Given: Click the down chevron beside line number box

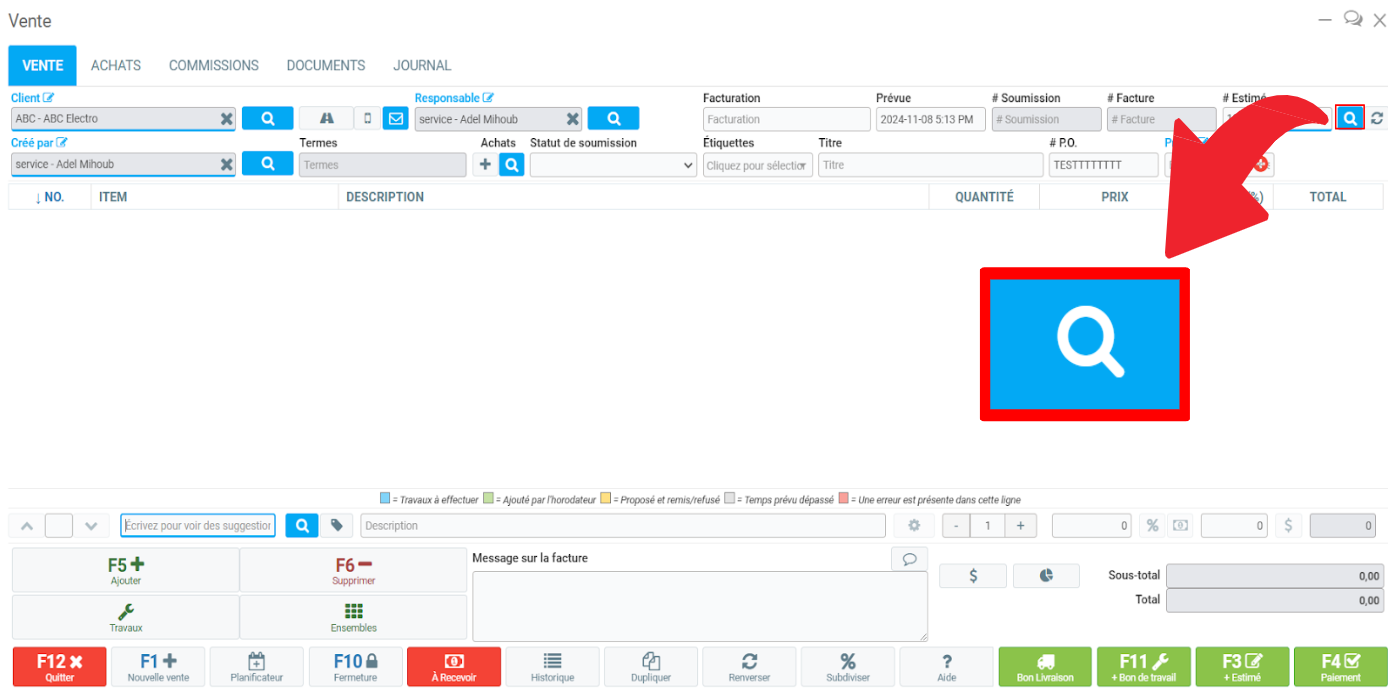Looking at the screenshot, I should [x=91, y=526].
